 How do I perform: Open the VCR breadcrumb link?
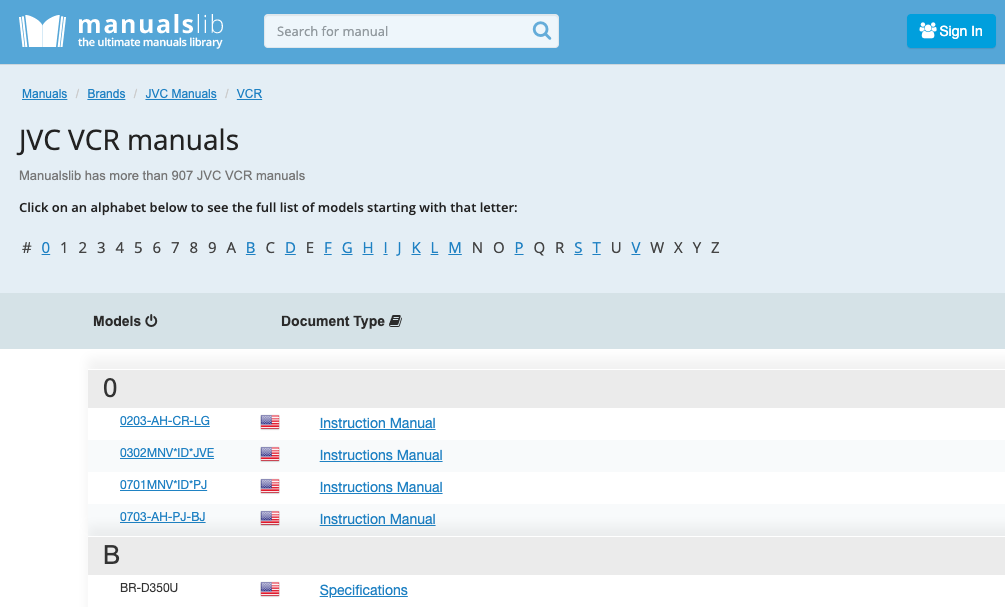click(249, 94)
